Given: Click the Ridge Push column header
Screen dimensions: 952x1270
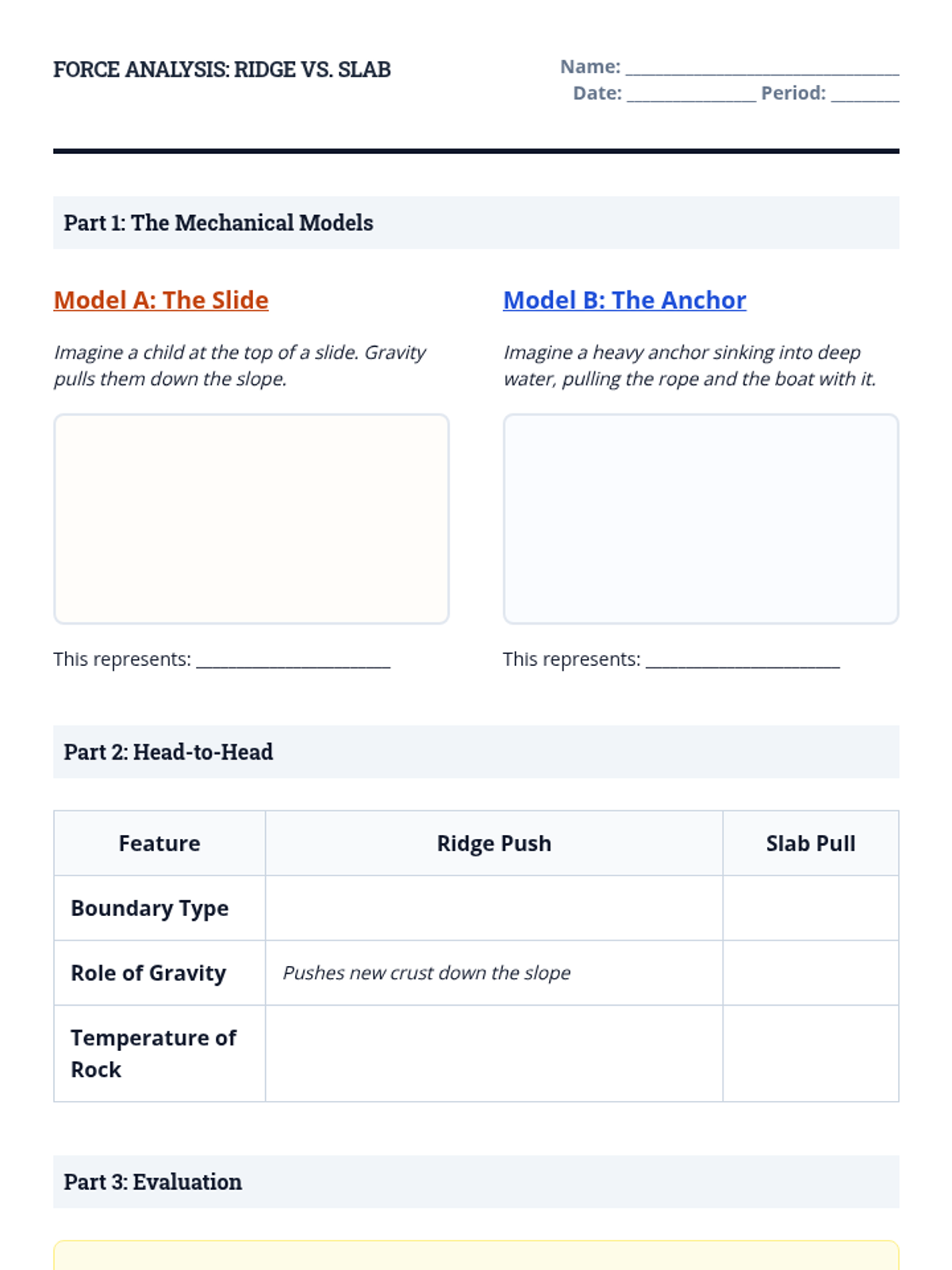Looking at the screenshot, I should (494, 843).
